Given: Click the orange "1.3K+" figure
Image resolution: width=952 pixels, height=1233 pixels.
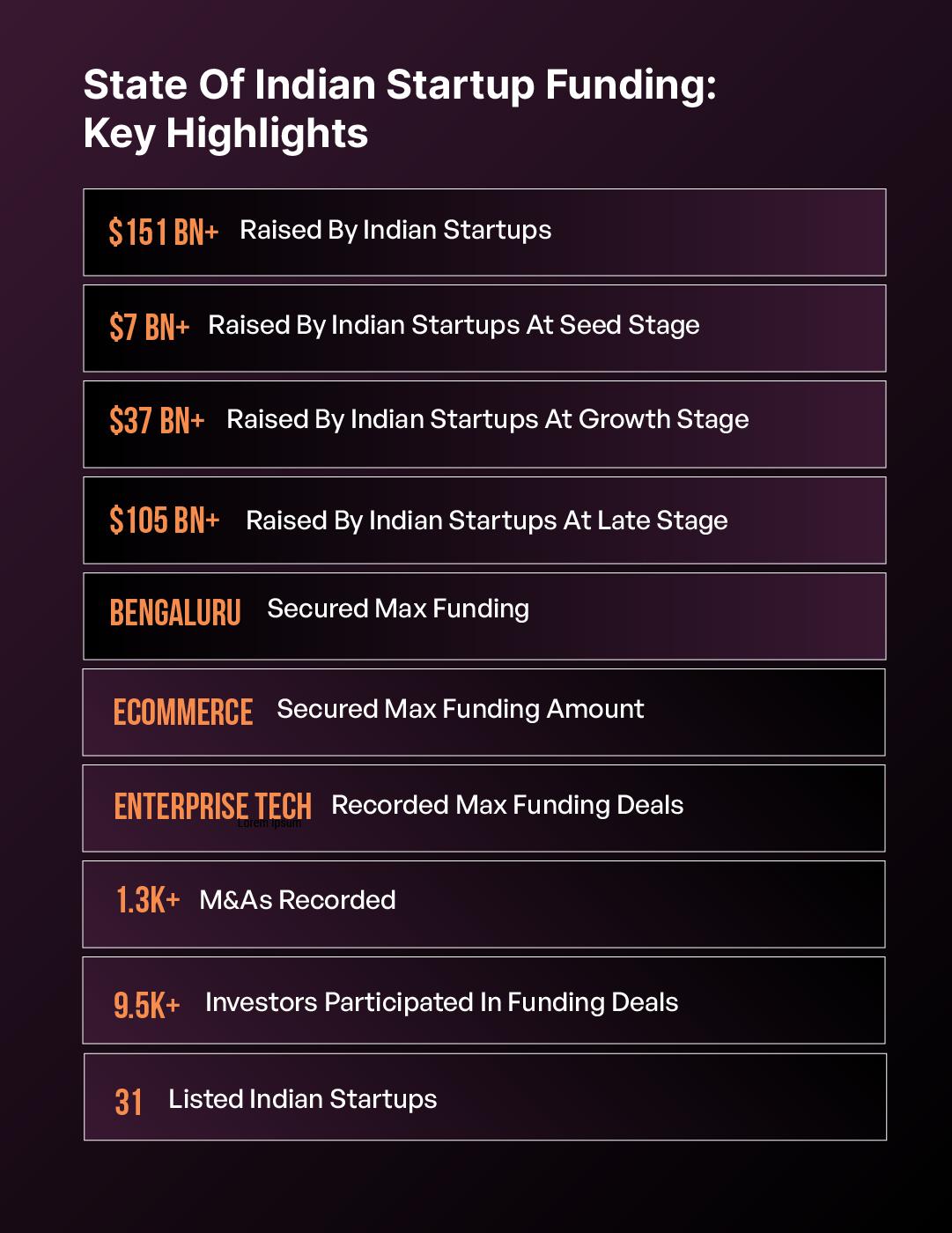Looking at the screenshot, I should click(148, 900).
